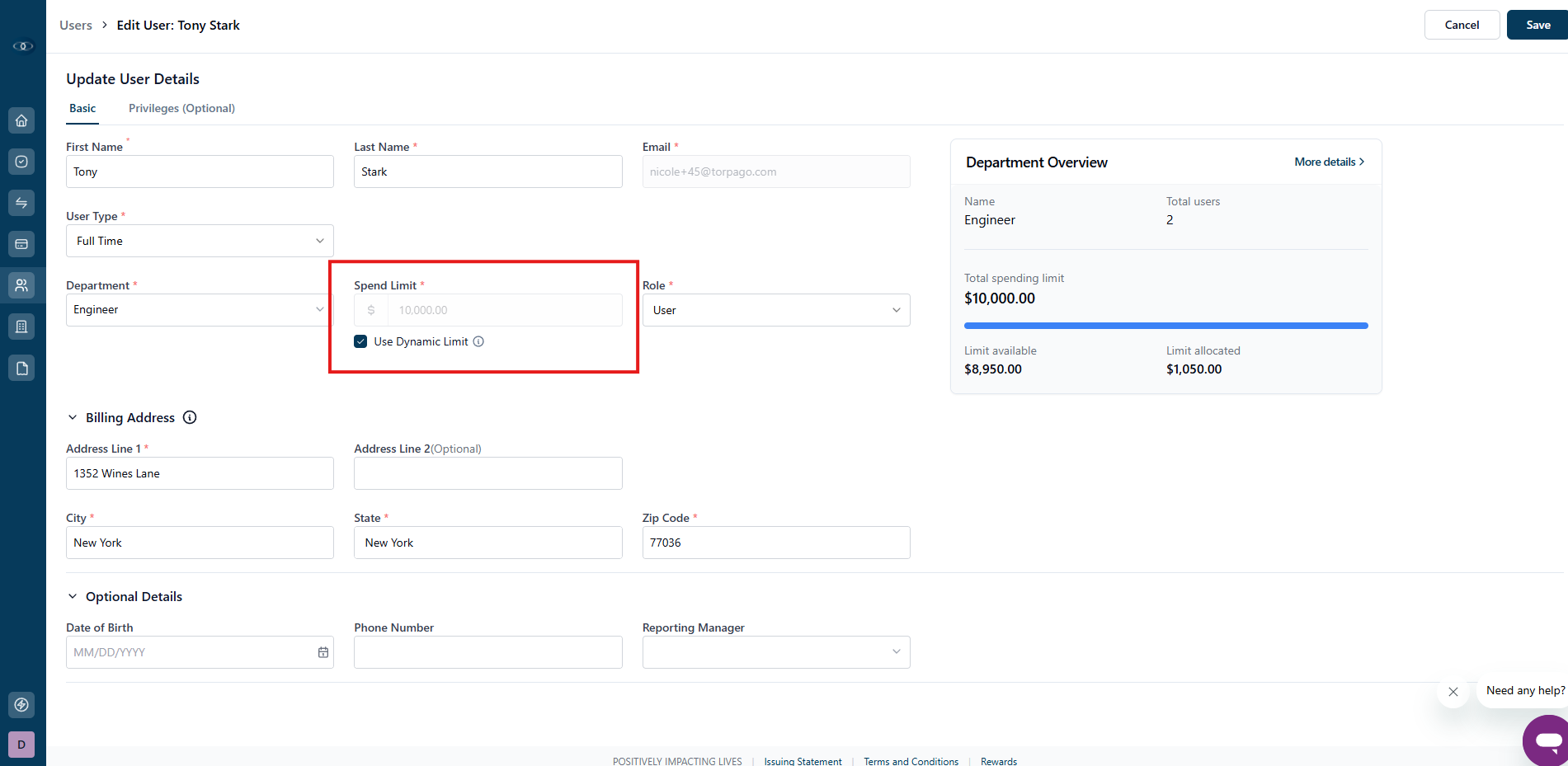This screenshot has height=766, width=1568.
Task: Open the Issuing Statement footer link
Action: pos(803,761)
